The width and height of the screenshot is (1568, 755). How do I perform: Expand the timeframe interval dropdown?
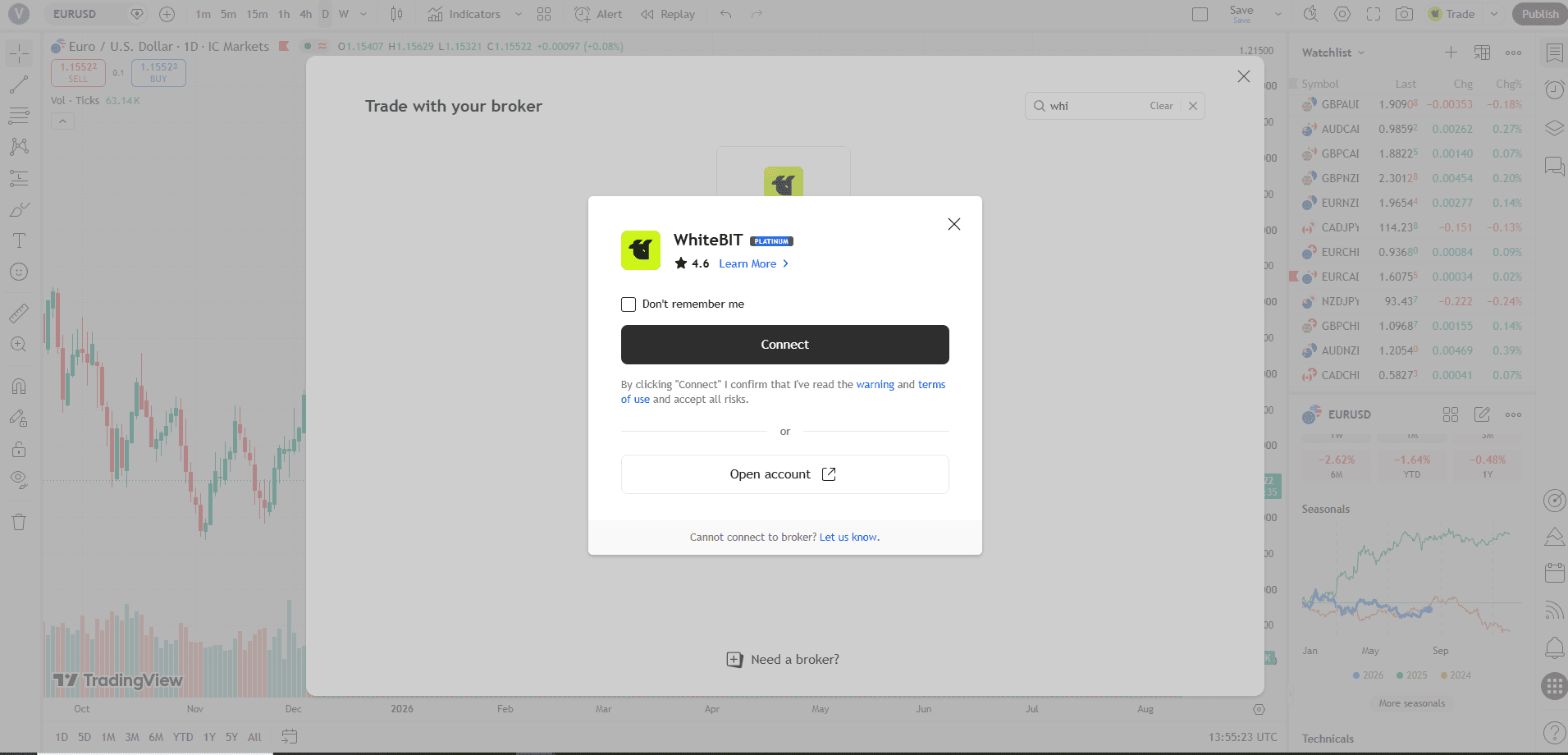coord(363,14)
